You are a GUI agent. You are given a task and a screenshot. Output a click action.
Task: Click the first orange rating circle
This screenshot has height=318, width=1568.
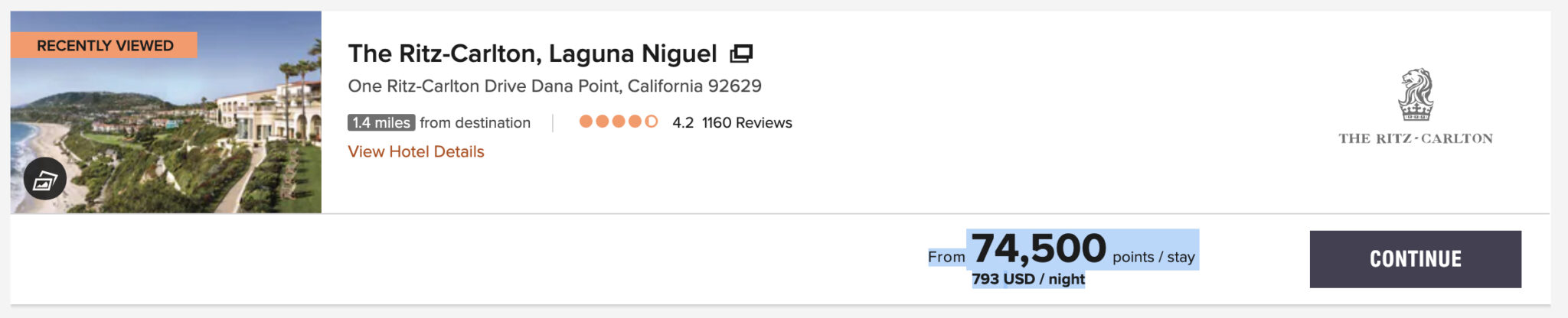click(586, 122)
